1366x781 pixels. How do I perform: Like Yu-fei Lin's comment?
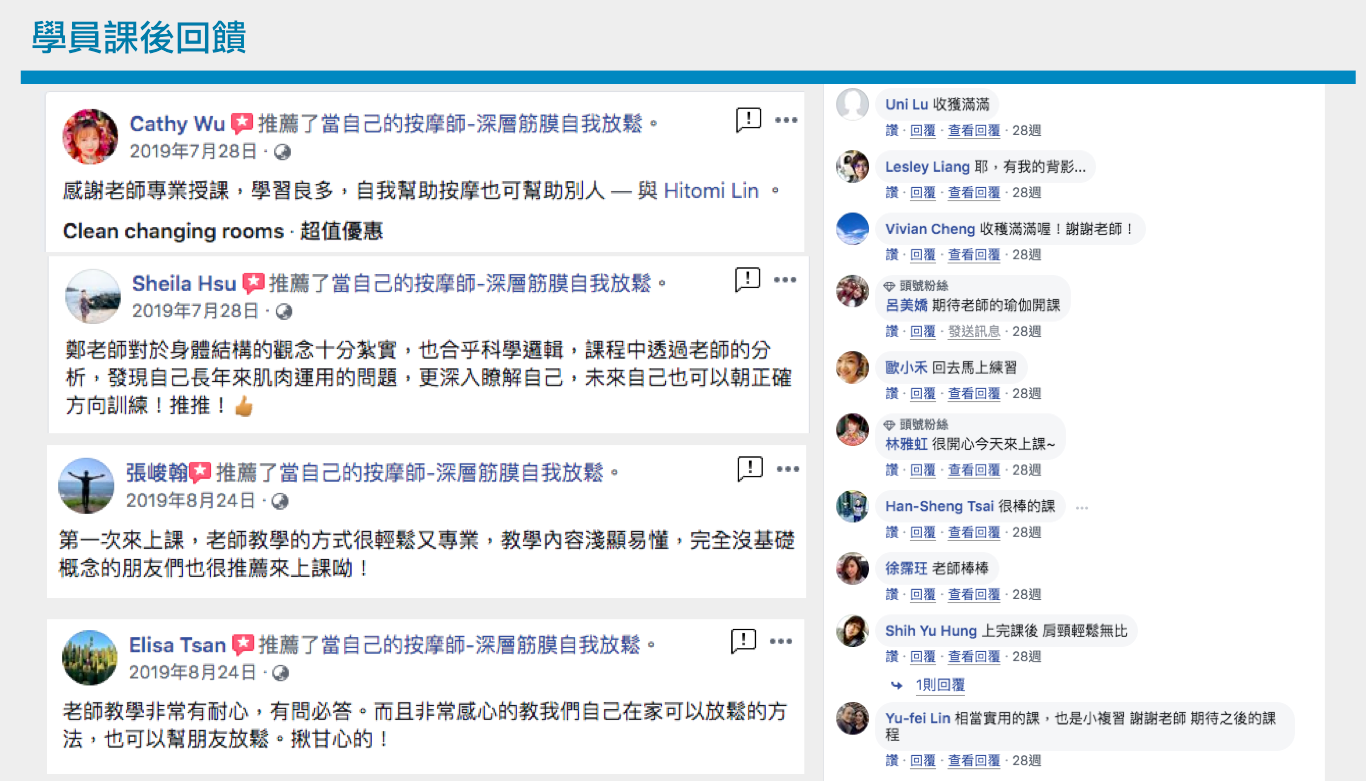891,761
